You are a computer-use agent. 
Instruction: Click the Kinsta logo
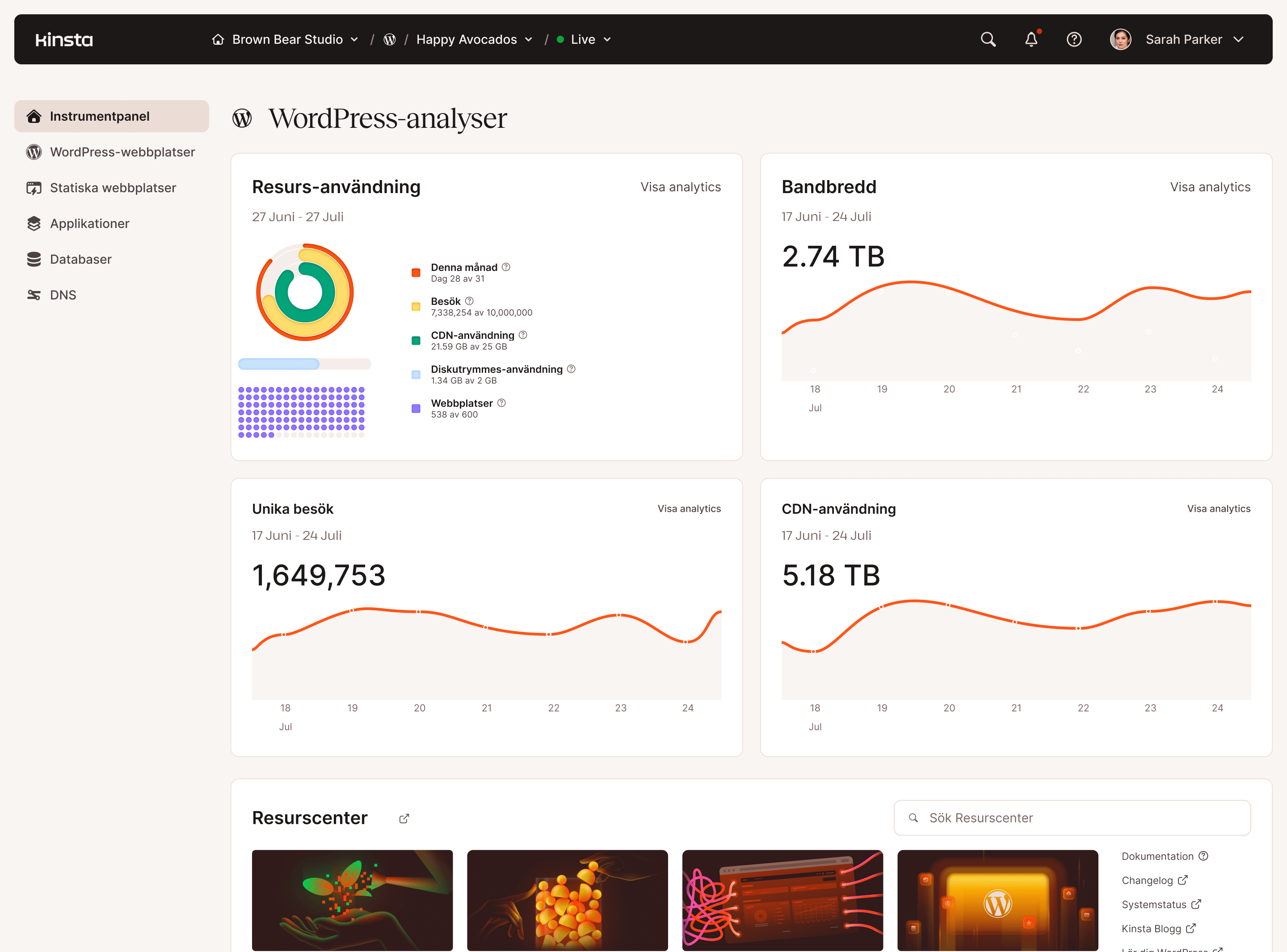(x=64, y=39)
